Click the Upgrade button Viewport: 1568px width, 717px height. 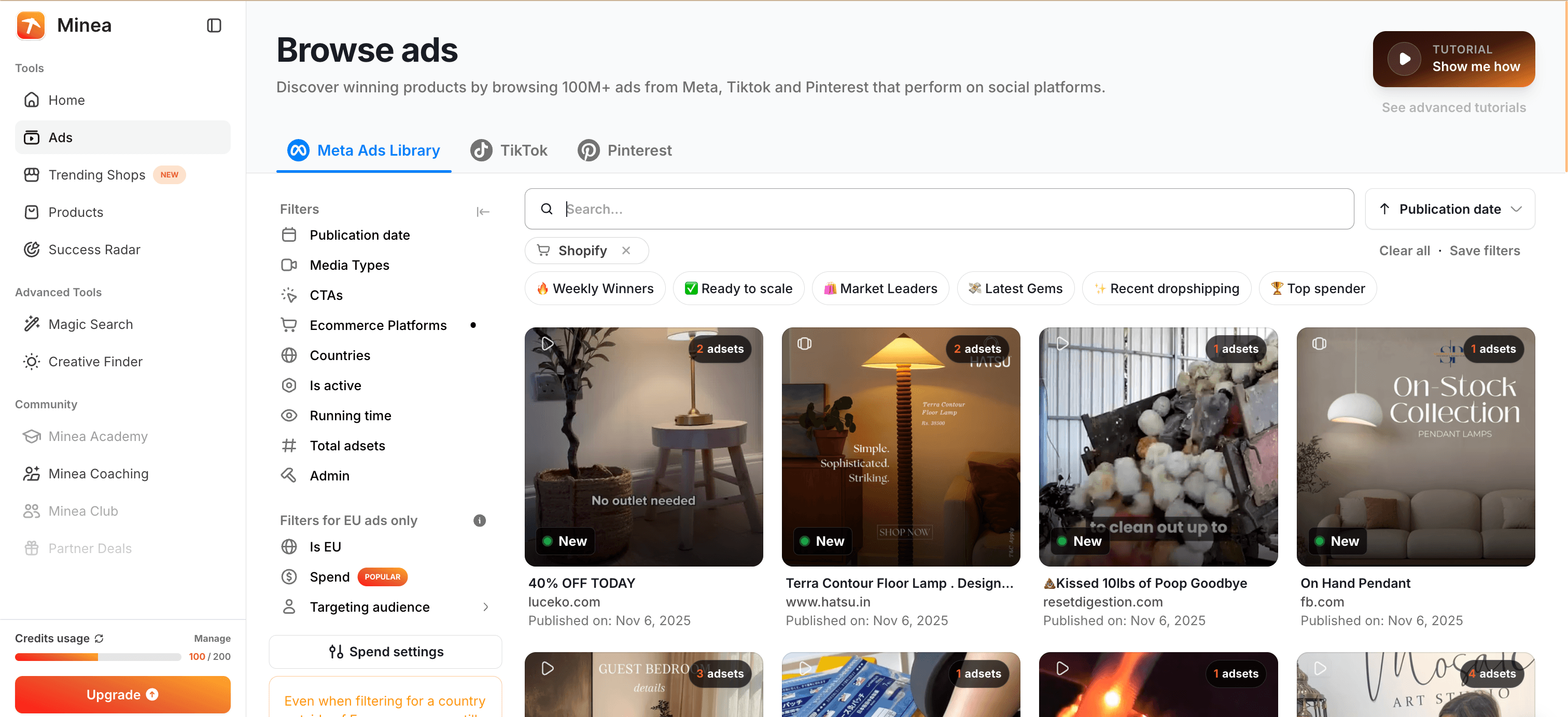(x=122, y=695)
